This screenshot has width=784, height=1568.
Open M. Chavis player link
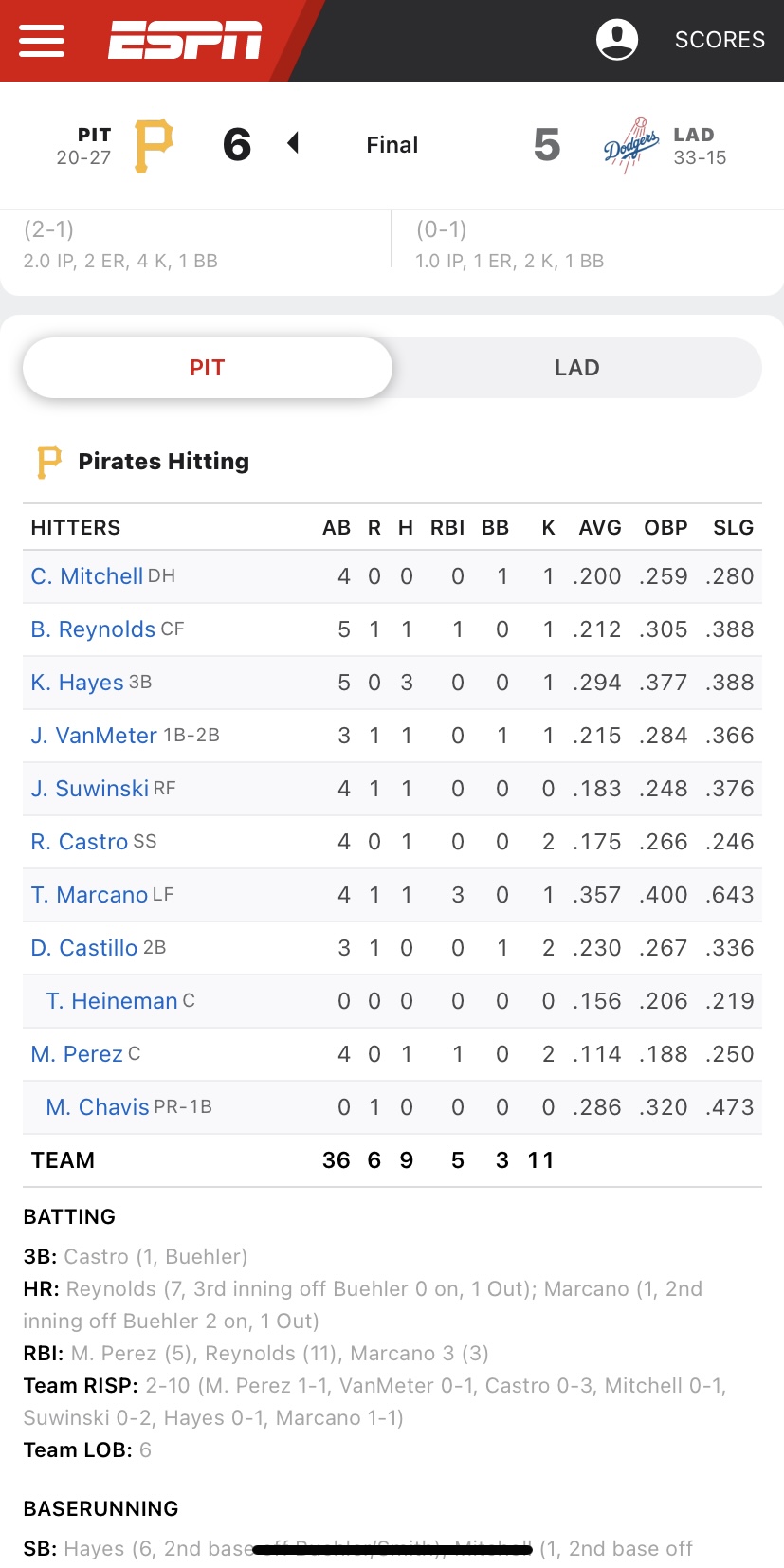(98, 1107)
